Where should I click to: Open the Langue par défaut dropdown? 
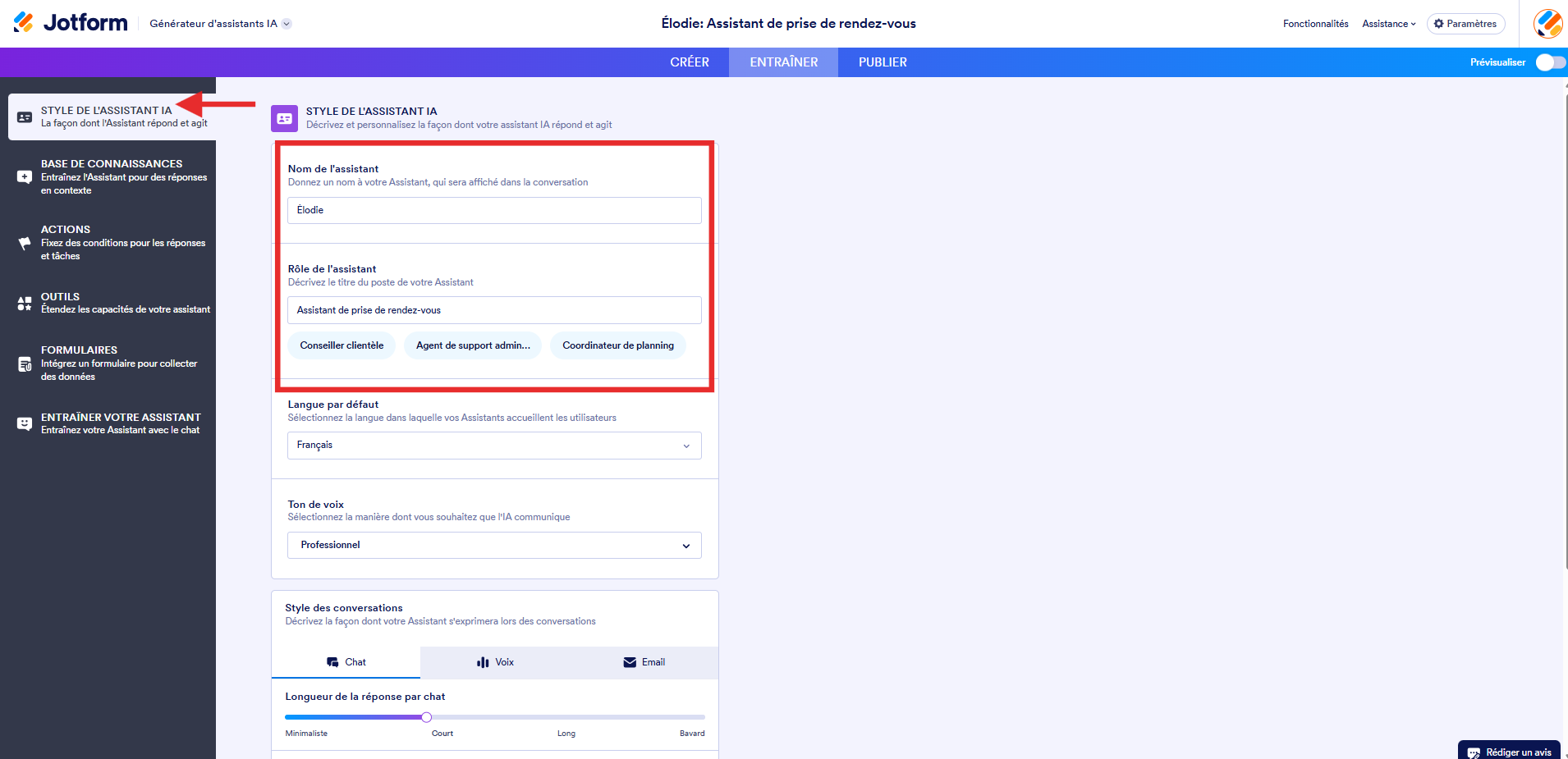tap(494, 446)
